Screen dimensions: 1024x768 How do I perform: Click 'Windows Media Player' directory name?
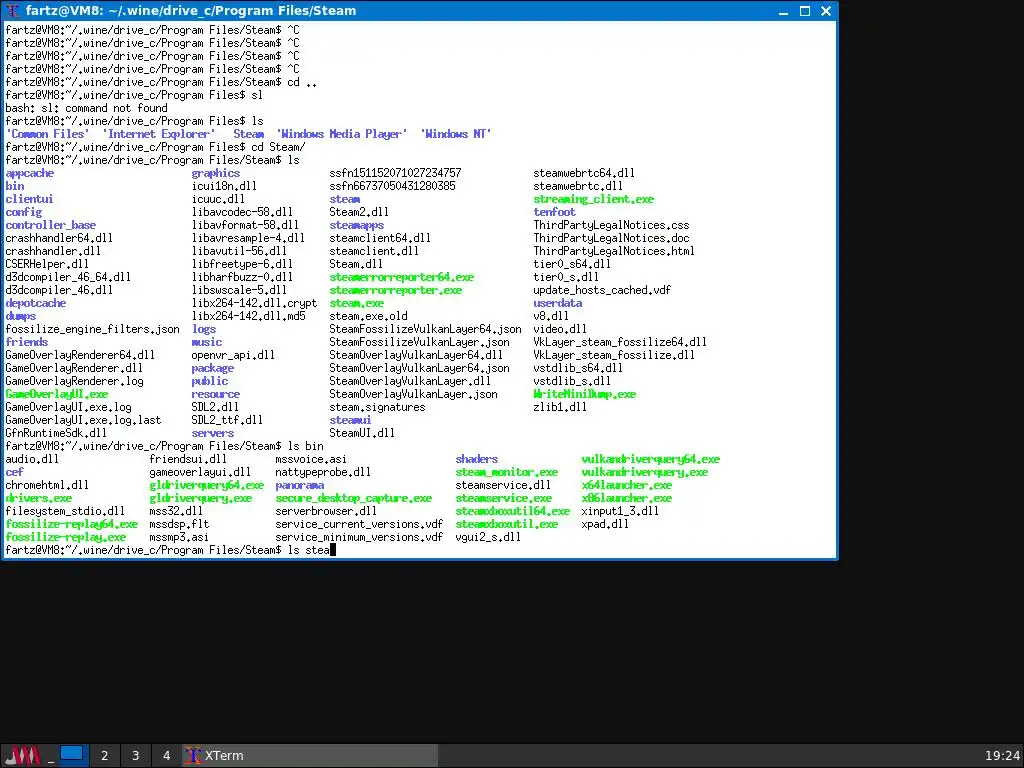coord(342,134)
